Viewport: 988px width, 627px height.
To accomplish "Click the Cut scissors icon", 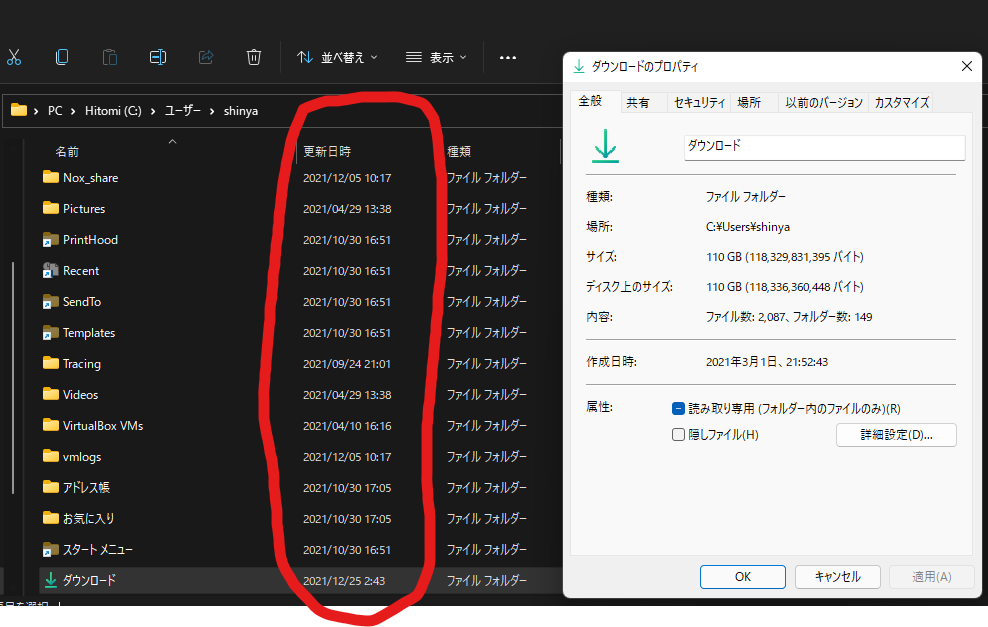I will pos(14,57).
